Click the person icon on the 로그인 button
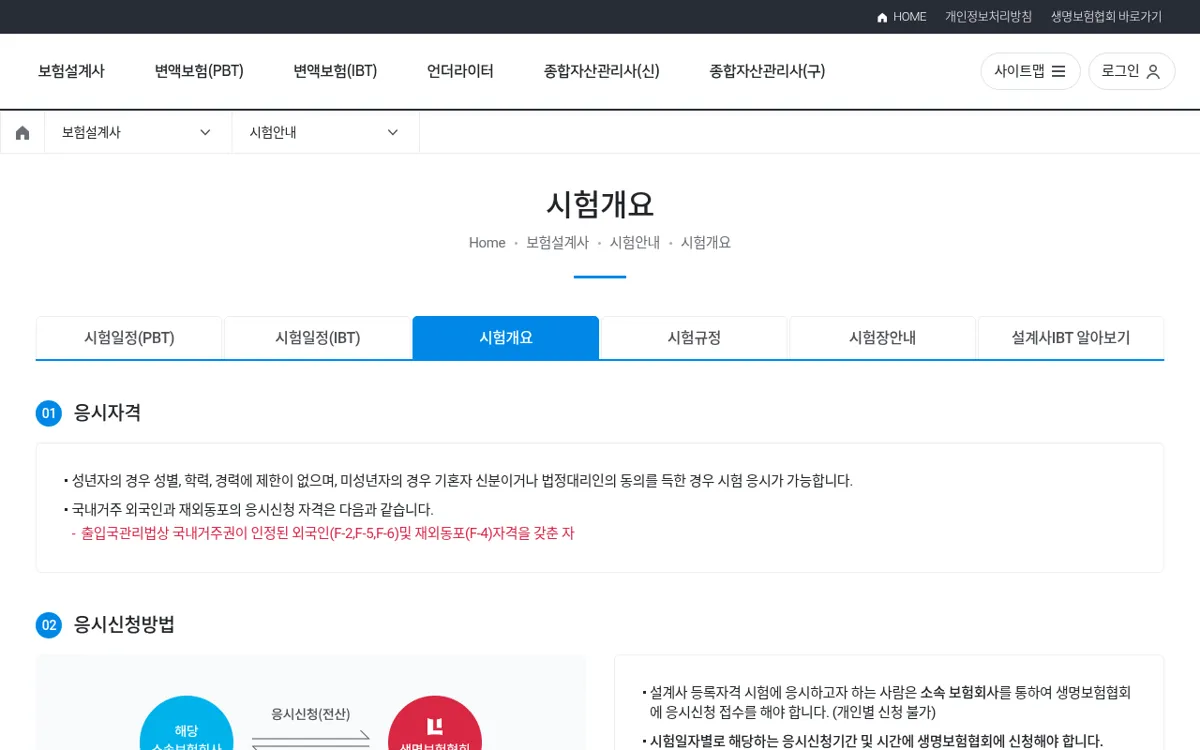 pyautogui.click(x=1153, y=72)
